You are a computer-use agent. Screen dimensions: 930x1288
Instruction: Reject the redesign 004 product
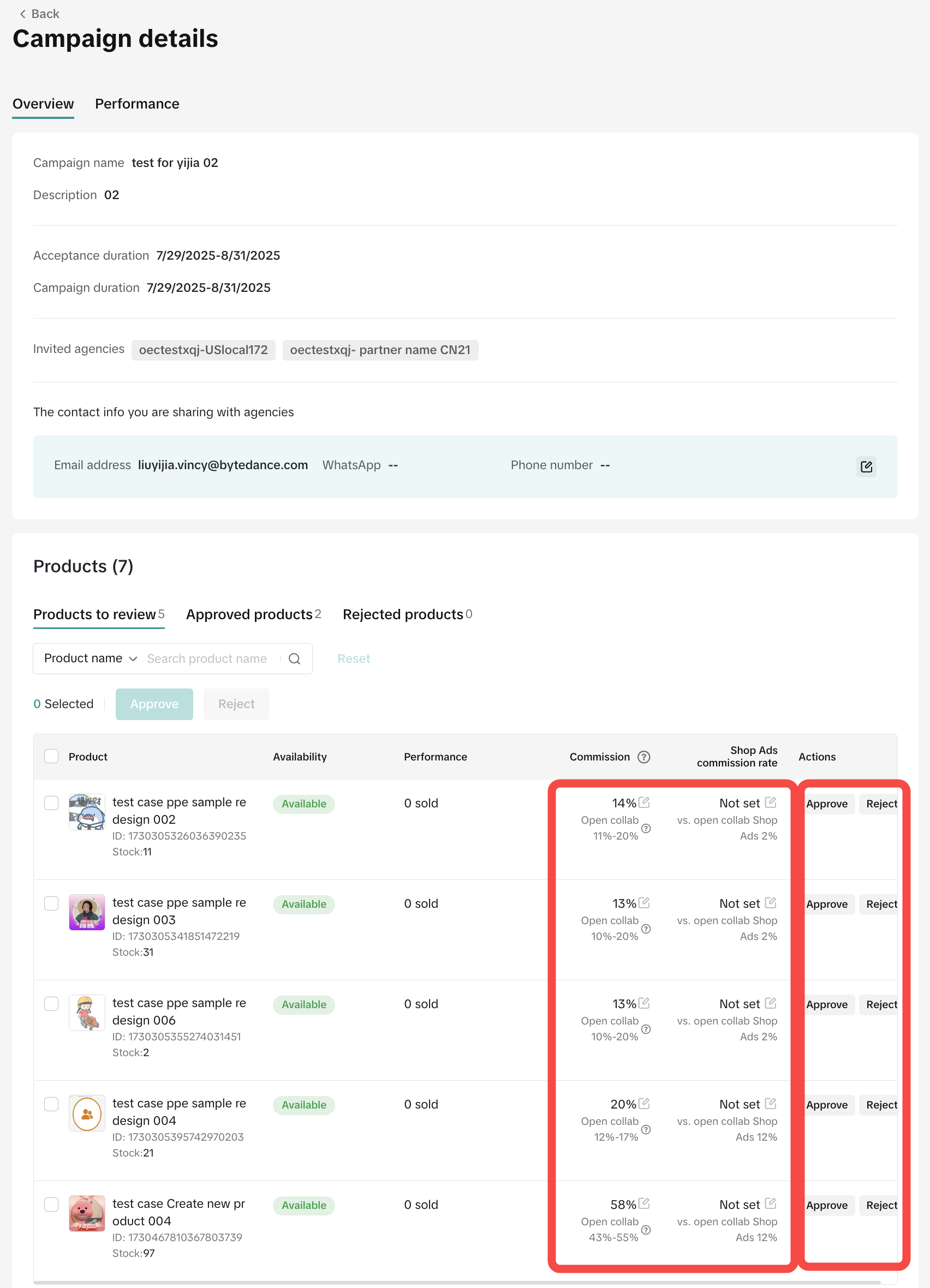pyautogui.click(x=880, y=1105)
